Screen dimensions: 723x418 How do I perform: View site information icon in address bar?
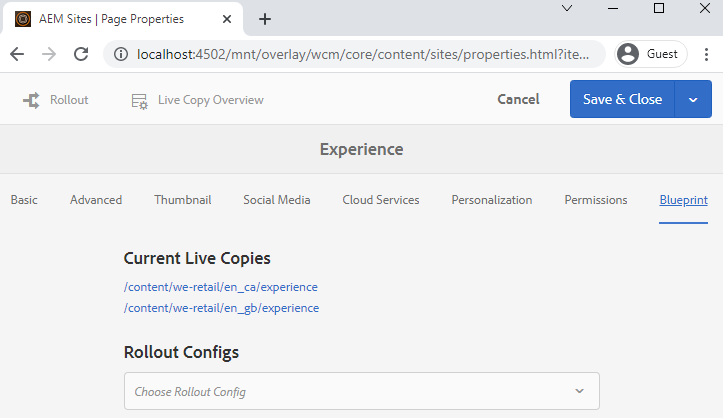tap(121, 54)
